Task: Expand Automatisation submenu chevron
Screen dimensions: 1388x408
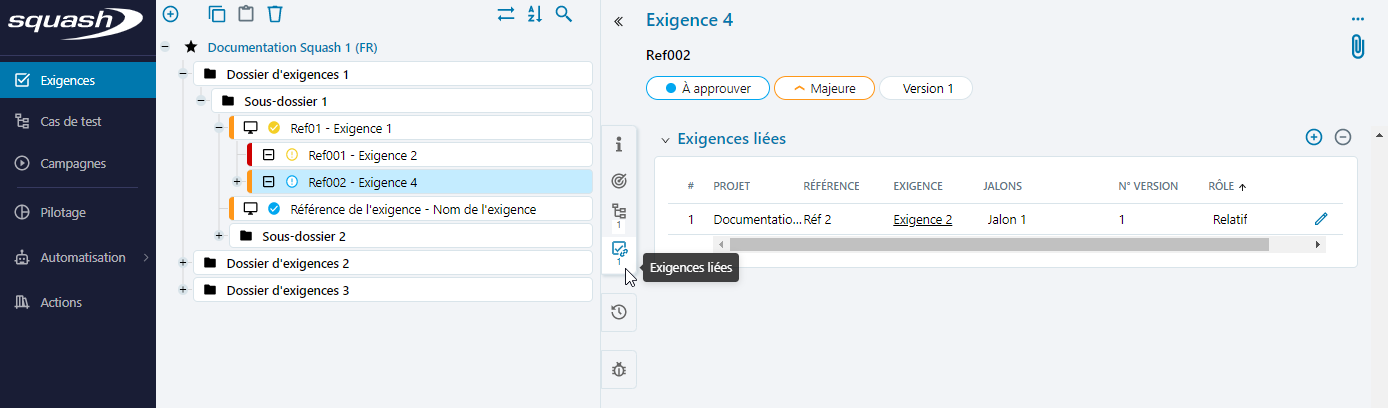Action: pyautogui.click(x=147, y=257)
